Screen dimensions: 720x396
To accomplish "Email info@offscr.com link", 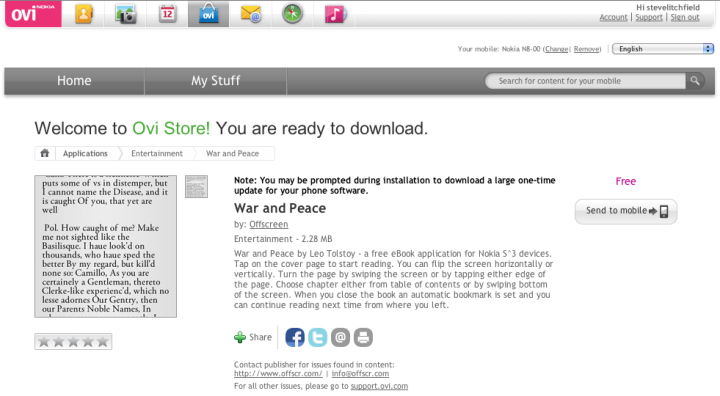I will point(360,373).
